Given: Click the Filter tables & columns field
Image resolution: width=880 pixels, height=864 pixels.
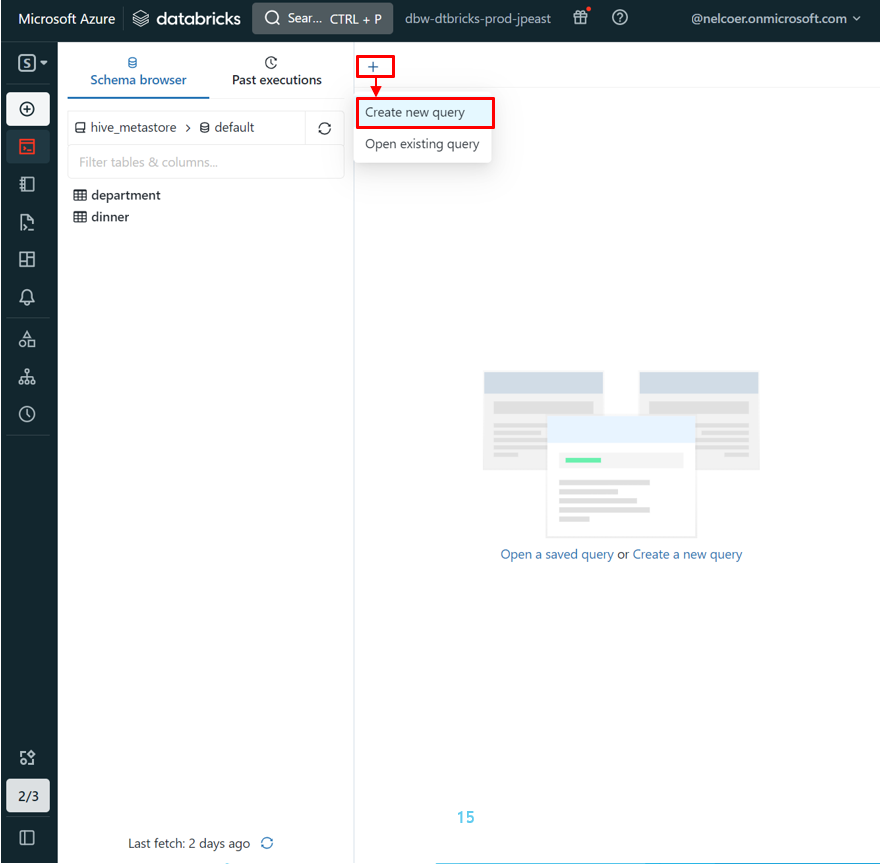Looking at the screenshot, I should click(205, 162).
